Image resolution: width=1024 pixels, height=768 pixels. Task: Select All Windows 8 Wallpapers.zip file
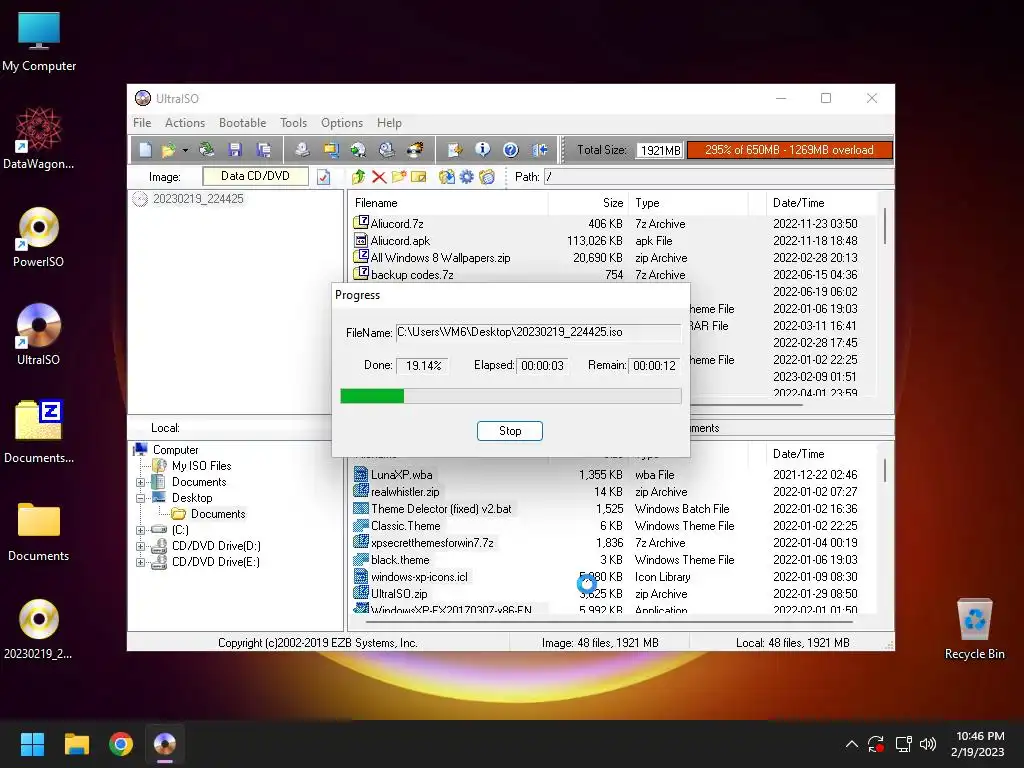440,258
